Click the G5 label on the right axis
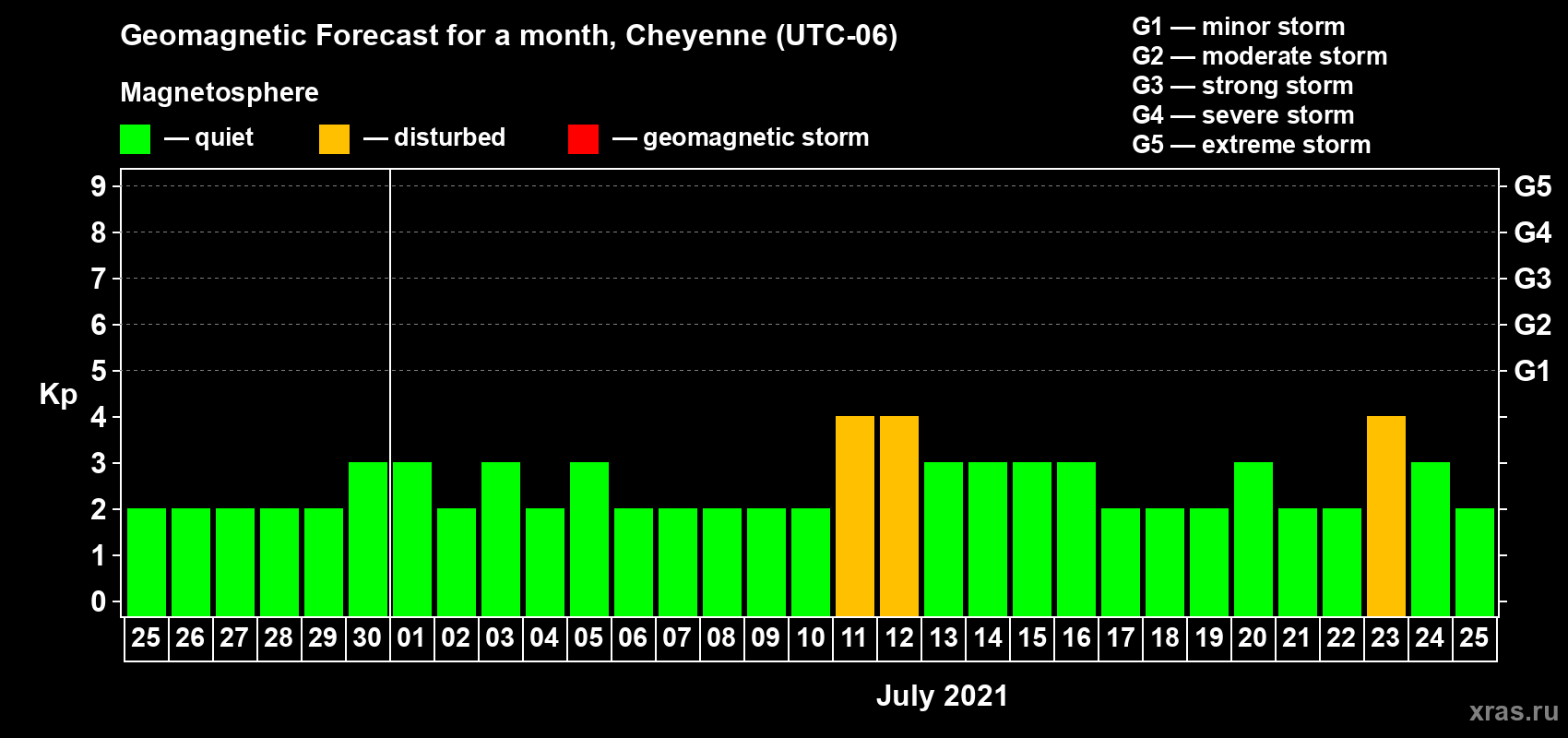Image resolution: width=1568 pixels, height=738 pixels. click(x=1533, y=186)
